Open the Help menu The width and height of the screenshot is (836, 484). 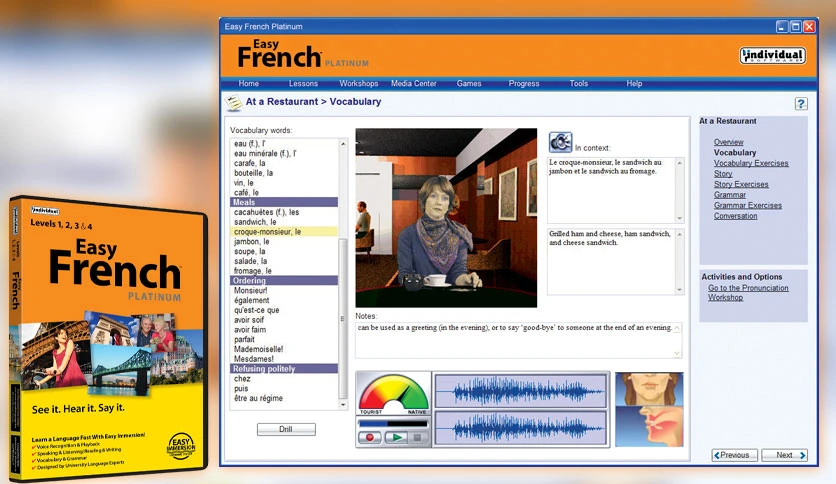[x=634, y=84]
